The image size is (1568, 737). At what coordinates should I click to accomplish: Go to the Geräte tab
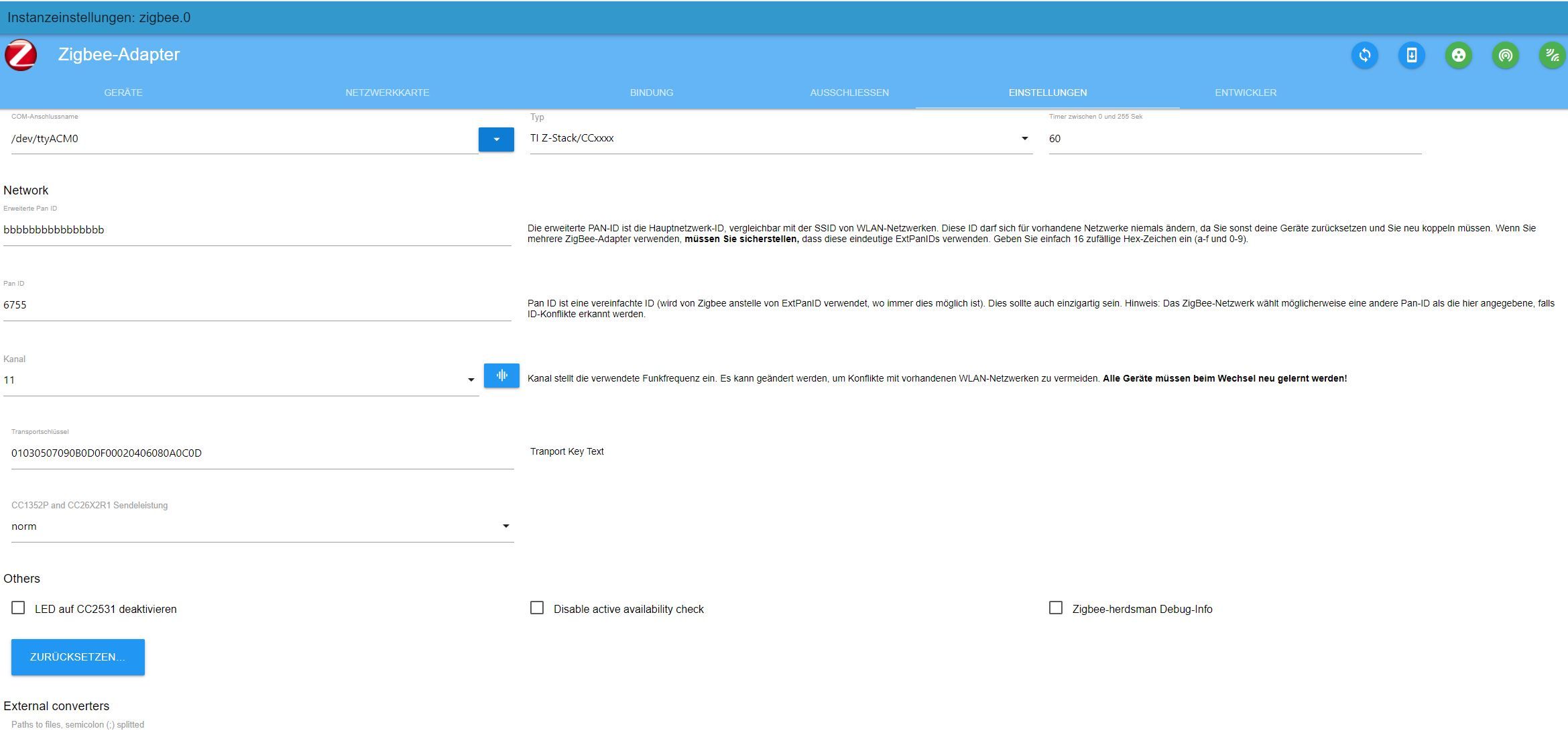(x=123, y=93)
